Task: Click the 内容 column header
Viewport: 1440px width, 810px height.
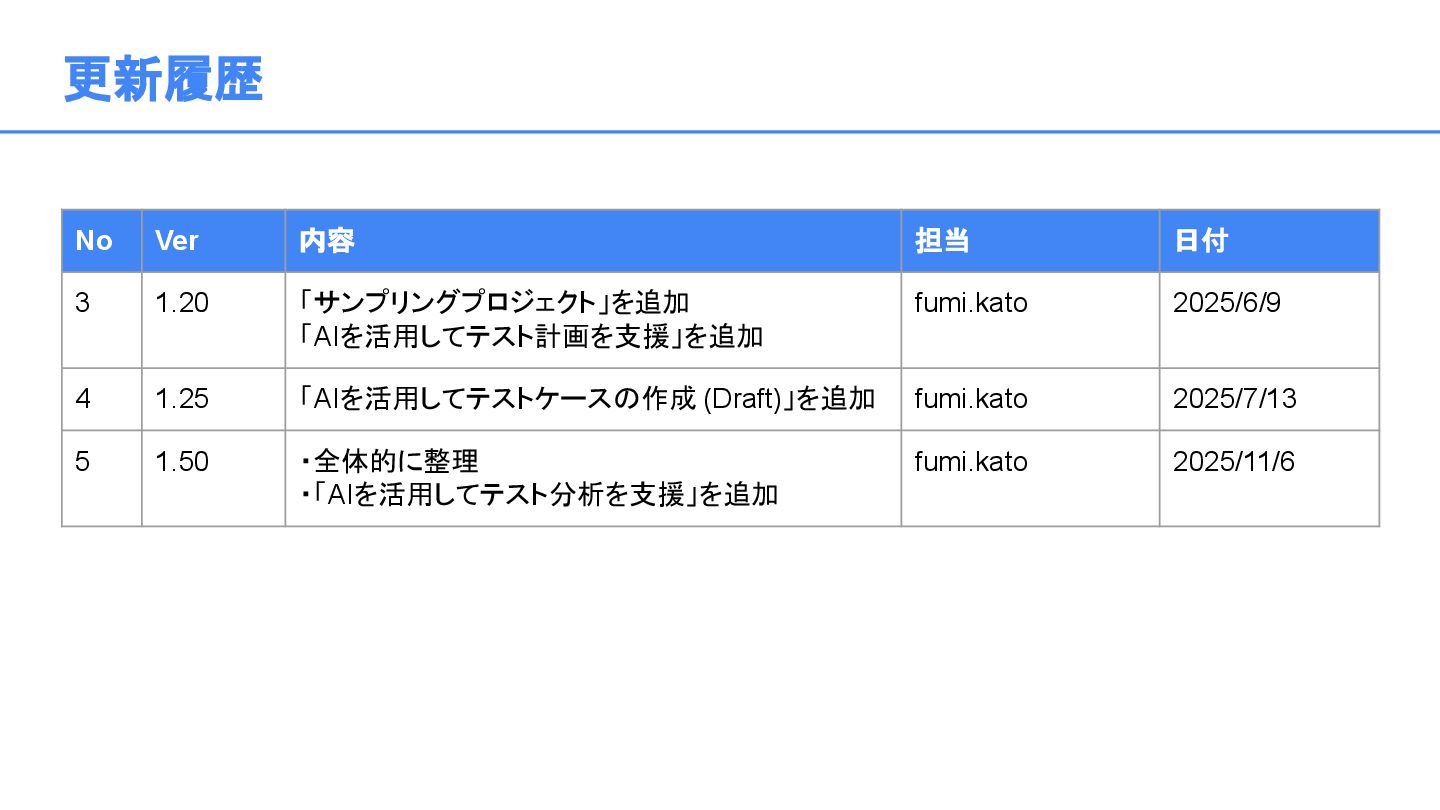Action: [327, 241]
